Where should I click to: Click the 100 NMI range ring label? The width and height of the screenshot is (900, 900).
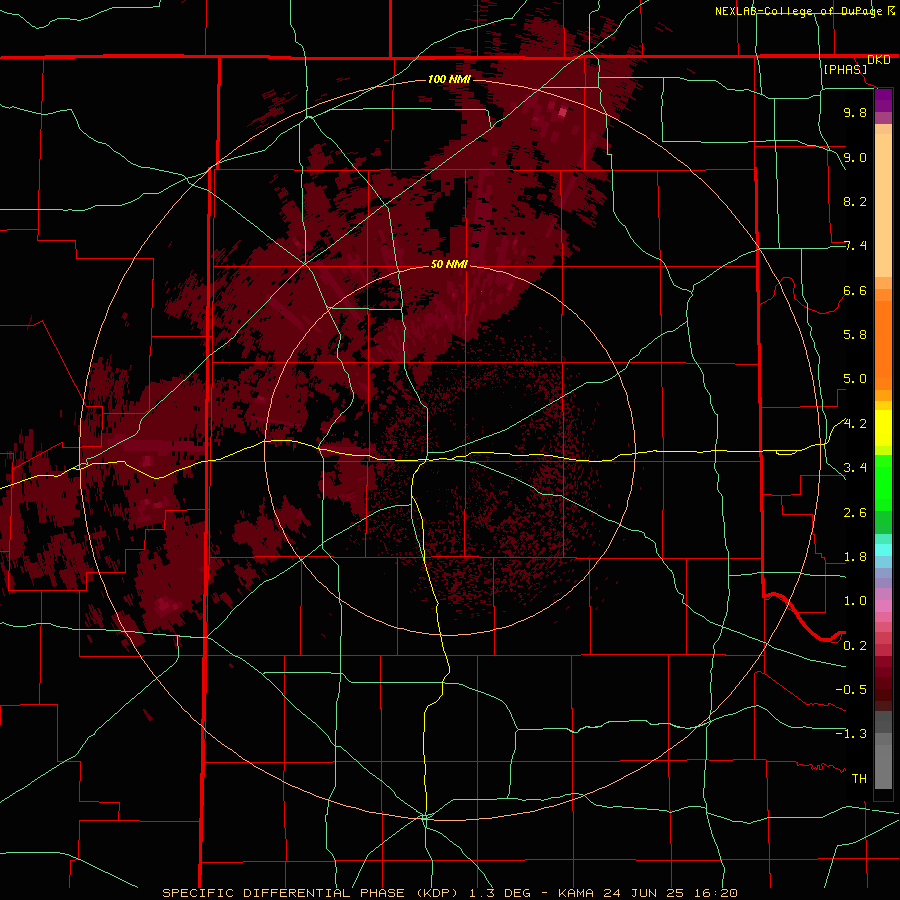tap(449, 79)
